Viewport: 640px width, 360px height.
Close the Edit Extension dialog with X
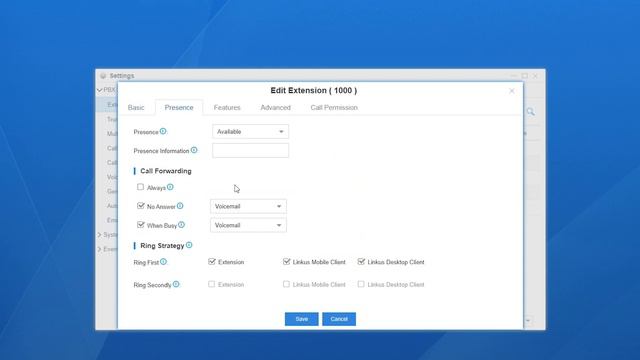pyautogui.click(x=511, y=91)
